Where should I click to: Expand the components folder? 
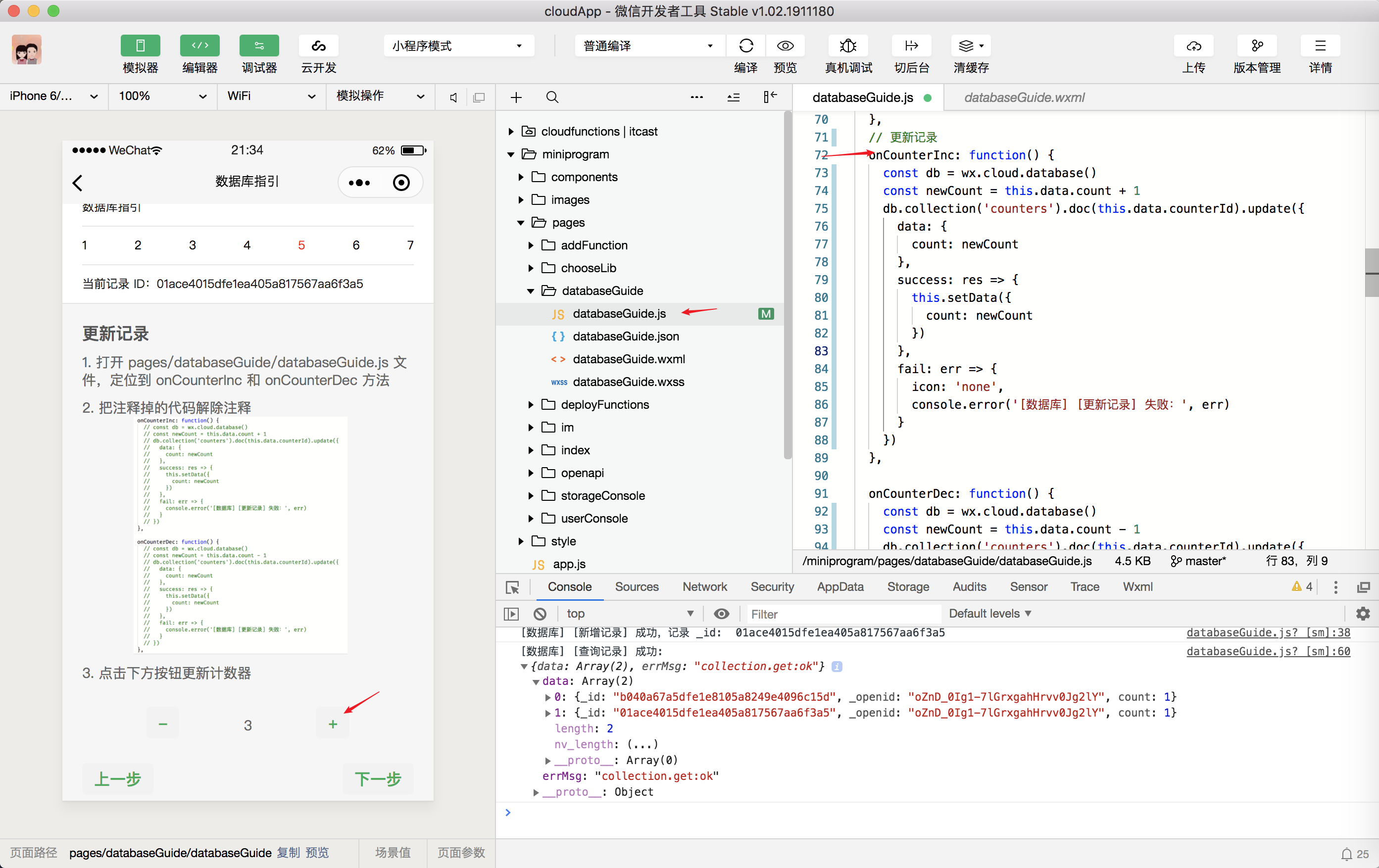point(521,178)
